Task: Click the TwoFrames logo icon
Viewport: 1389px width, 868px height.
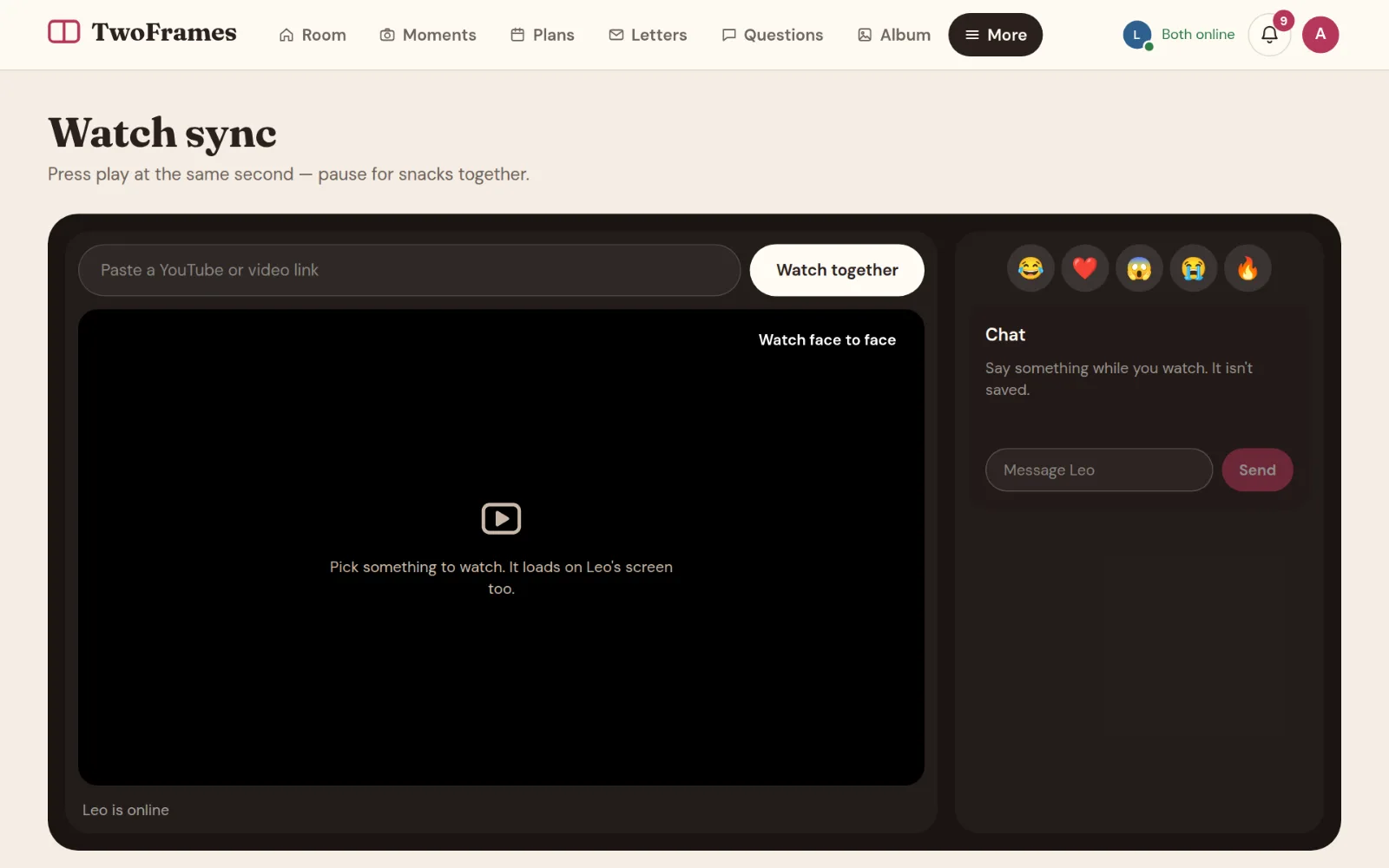Action: coord(63,32)
